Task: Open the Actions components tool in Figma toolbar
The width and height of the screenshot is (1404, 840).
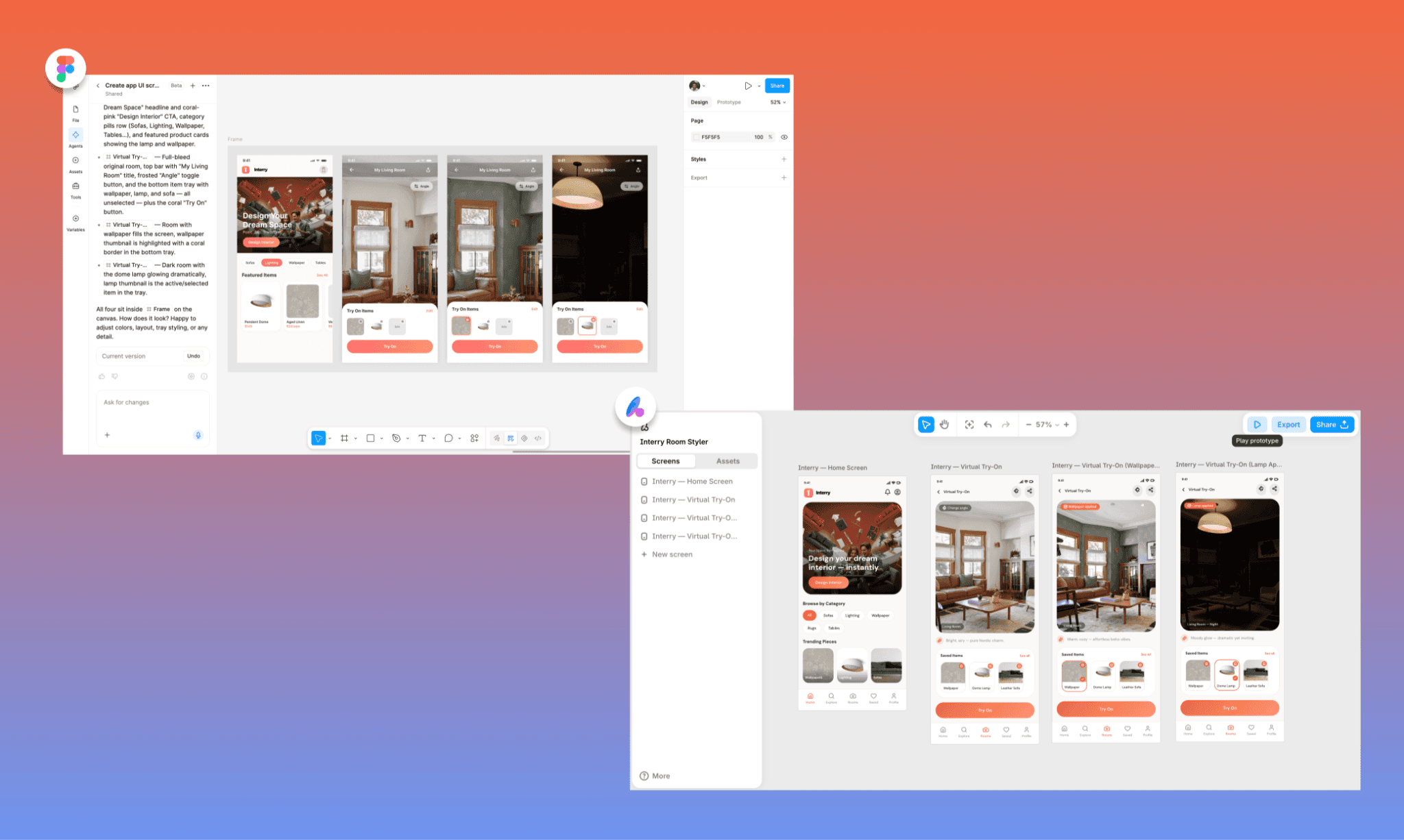Action: [474, 438]
